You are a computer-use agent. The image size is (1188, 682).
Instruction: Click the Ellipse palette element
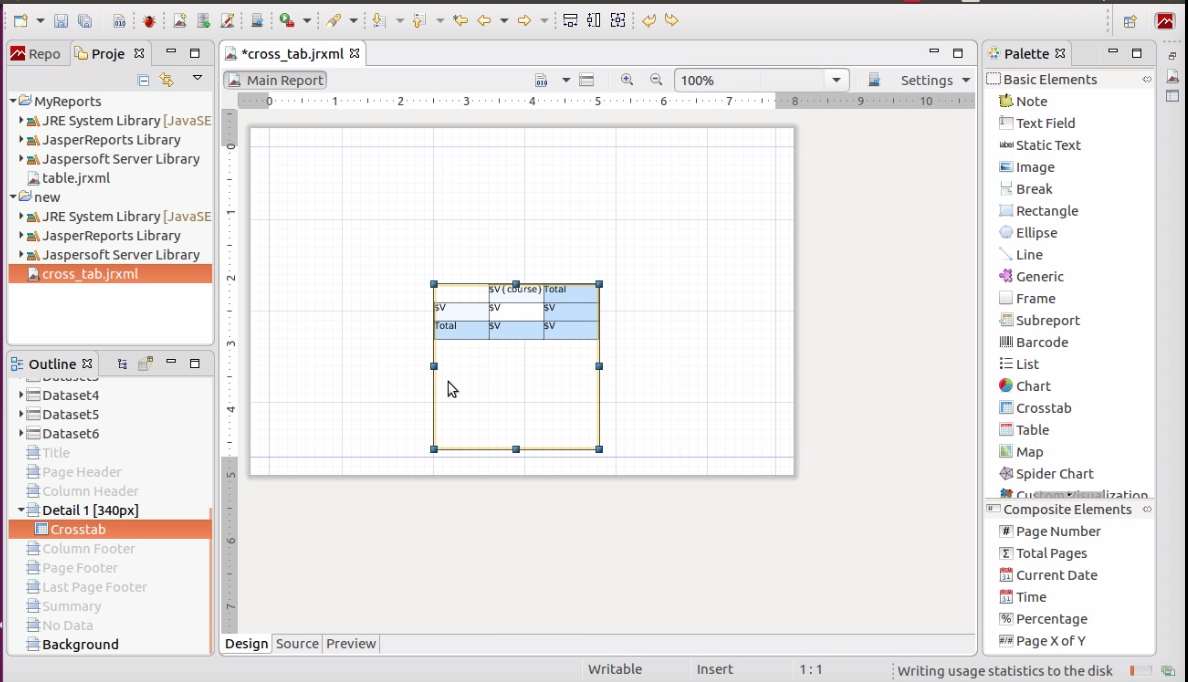tap(1028, 233)
